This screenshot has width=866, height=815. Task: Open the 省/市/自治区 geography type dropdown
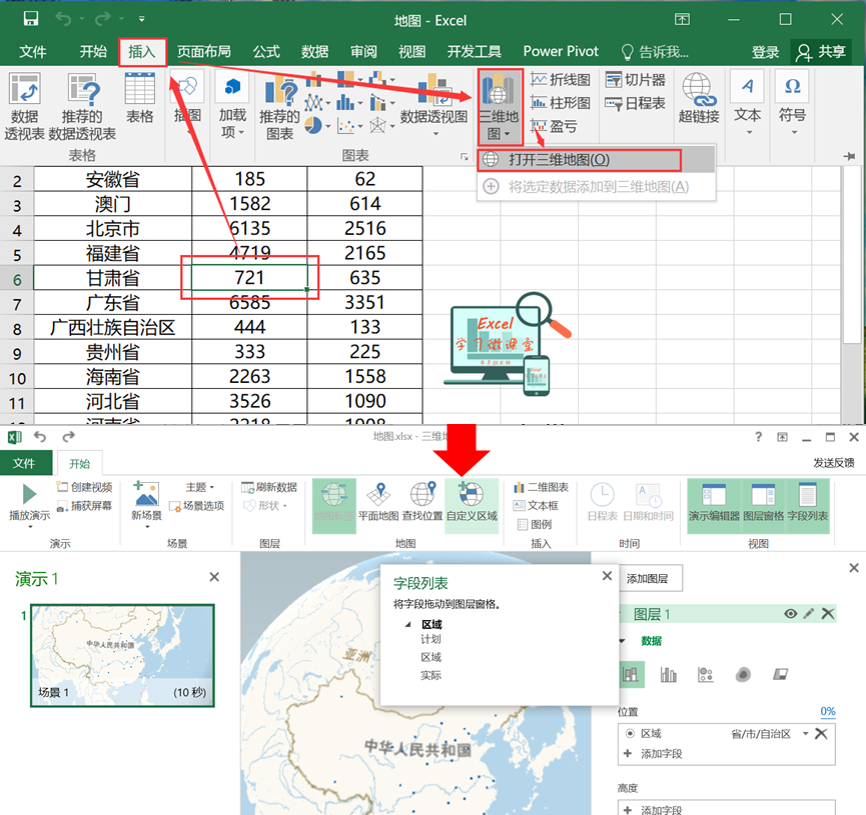pos(805,733)
